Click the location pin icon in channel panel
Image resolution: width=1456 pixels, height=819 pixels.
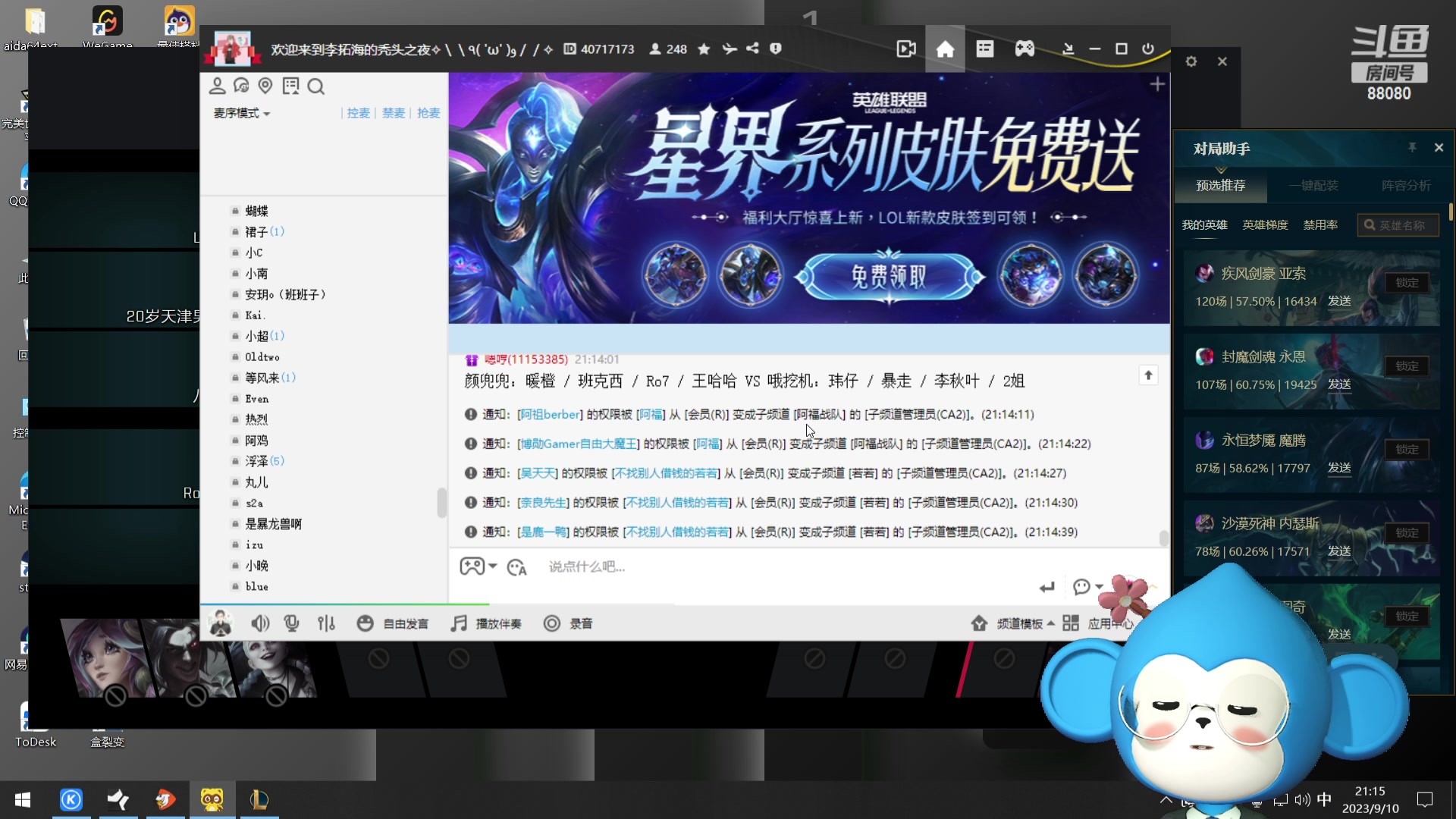(x=265, y=86)
